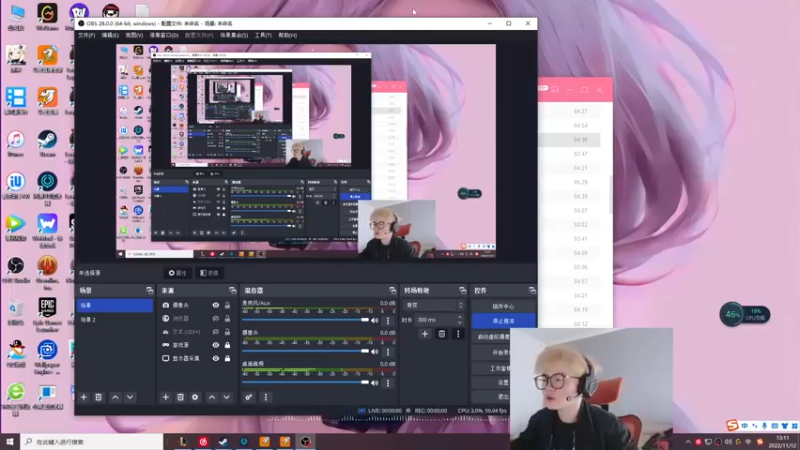Click the Windows taskbar search box
Viewport: 800px width, 450px height.
[92, 441]
